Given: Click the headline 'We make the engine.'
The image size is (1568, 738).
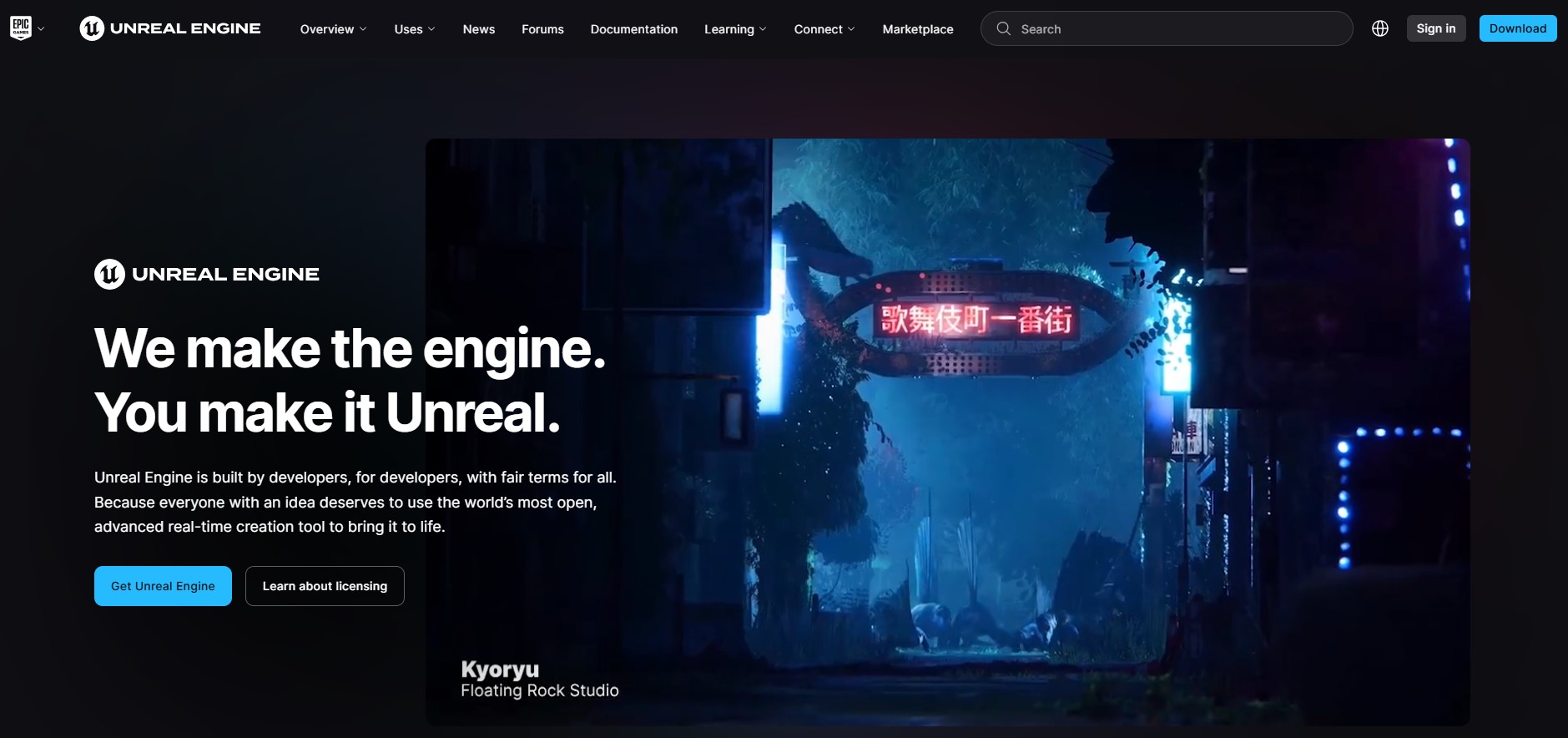Looking at the screenshot, I should (350, 349).
